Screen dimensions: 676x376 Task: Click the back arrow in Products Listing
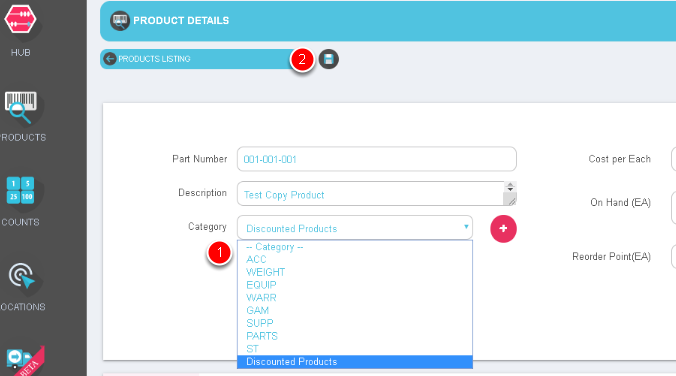pos(110,59)
